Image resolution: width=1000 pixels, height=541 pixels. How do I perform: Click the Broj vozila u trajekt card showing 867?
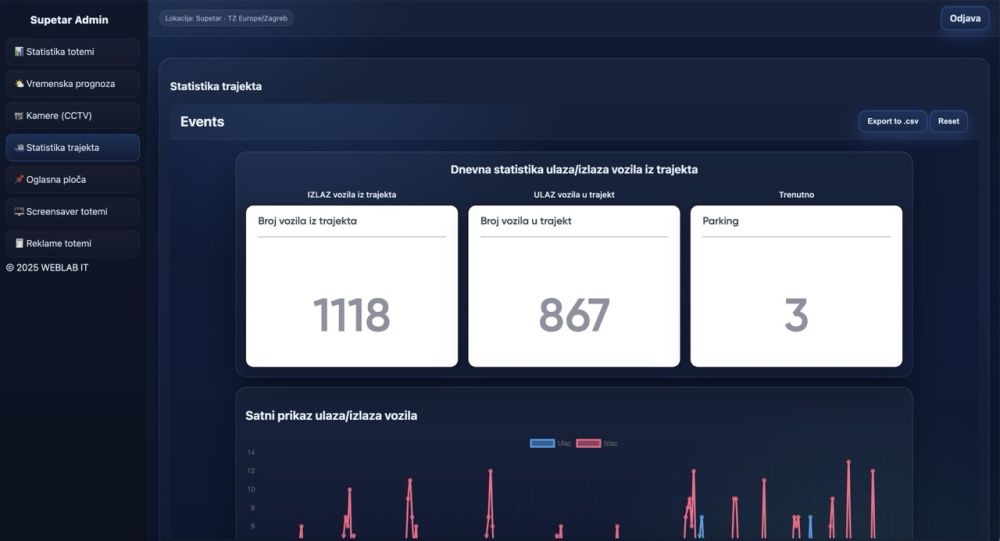tap(574, 286)
